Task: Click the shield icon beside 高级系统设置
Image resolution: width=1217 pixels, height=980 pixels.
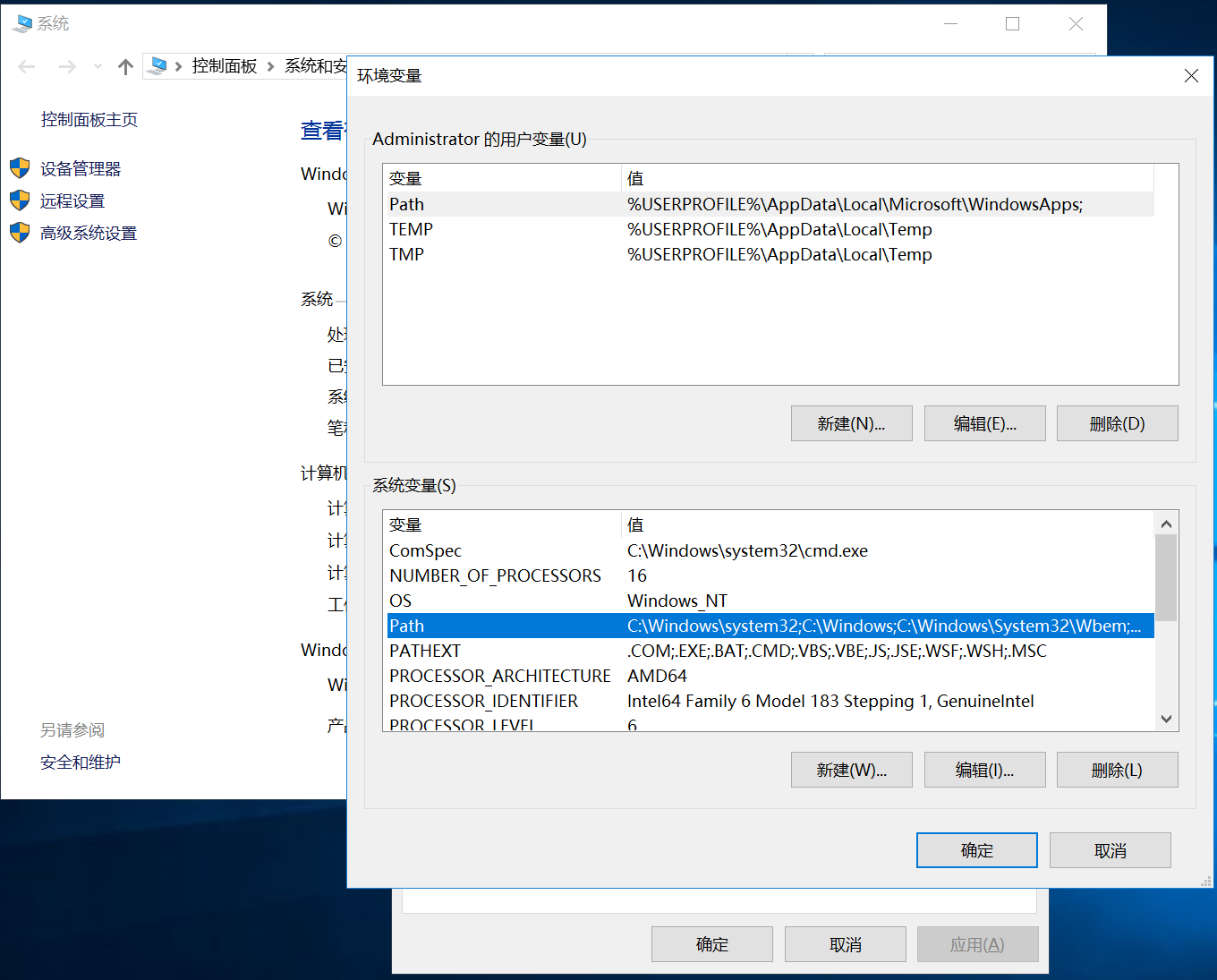Action: (x=20, y=233)
